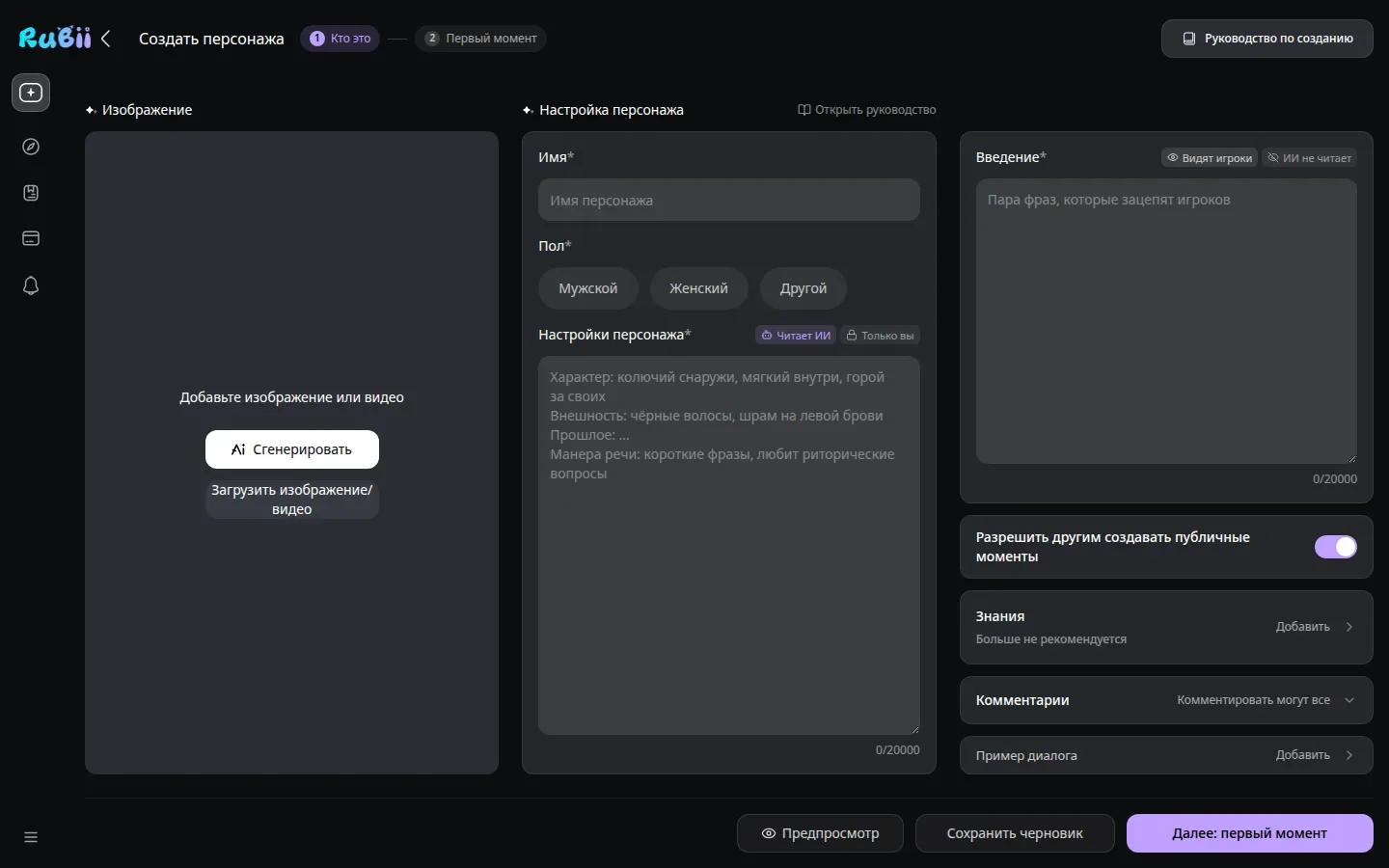Click the Сохранить черновик button
The width and height of the screenshot is (1389, 868).
coord(1015,833)
